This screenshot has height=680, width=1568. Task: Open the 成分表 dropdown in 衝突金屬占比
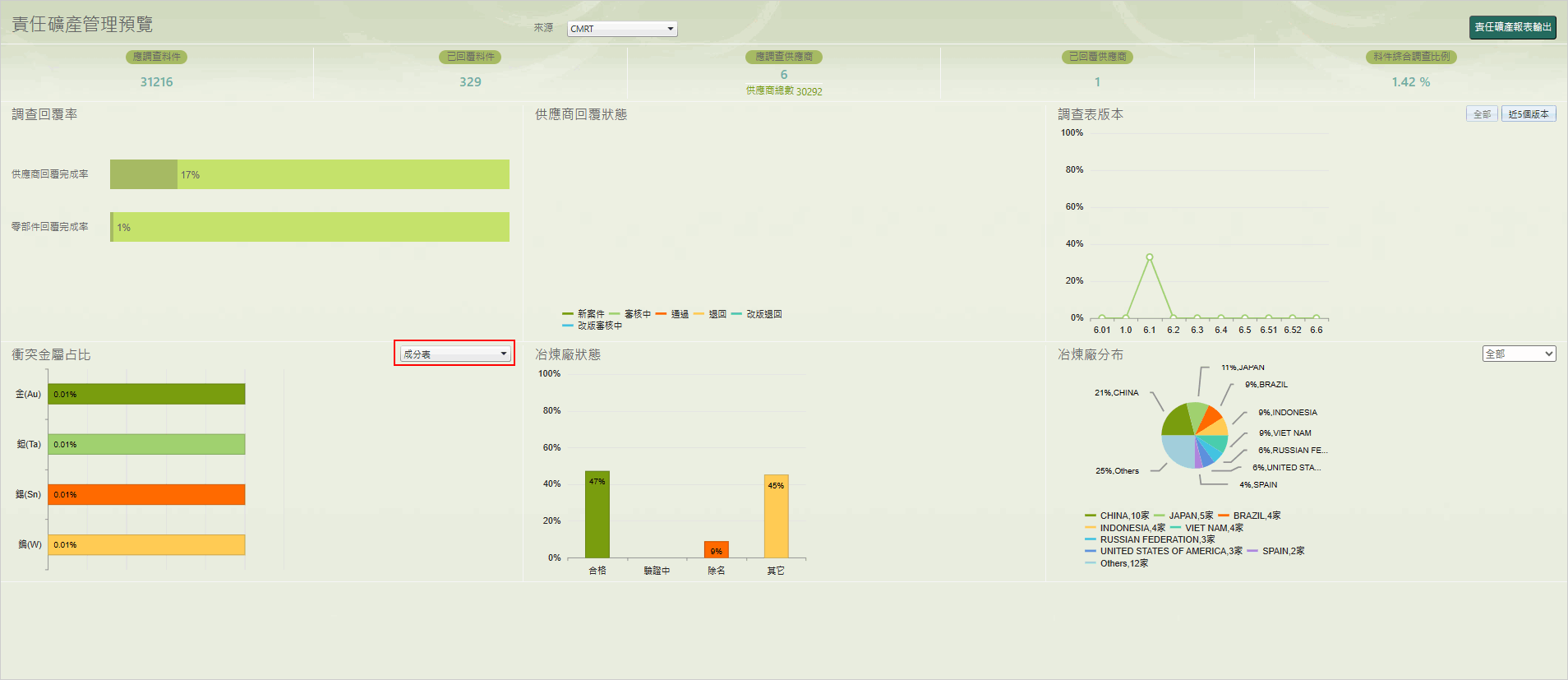coord(454,354)
